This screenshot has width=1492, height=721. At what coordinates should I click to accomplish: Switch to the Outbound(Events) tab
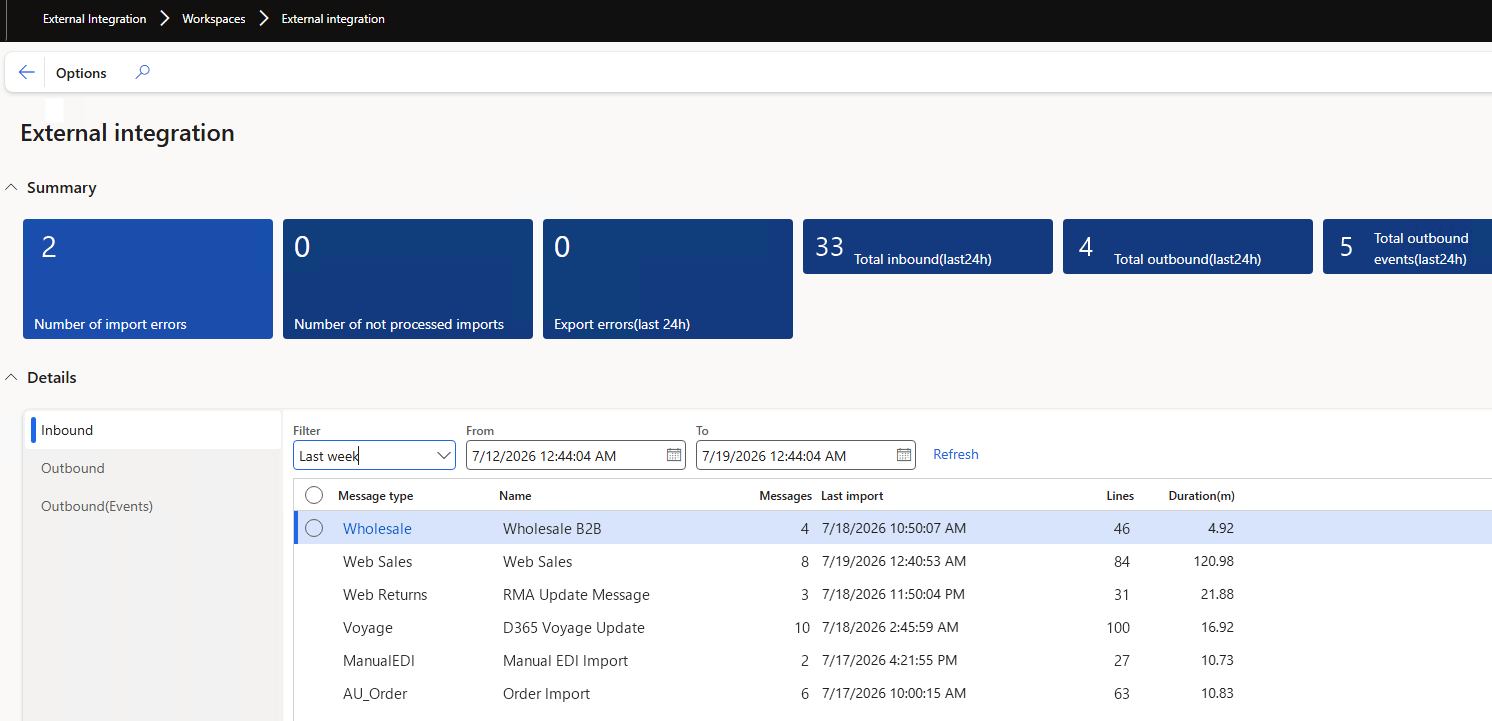click(153, 506)
